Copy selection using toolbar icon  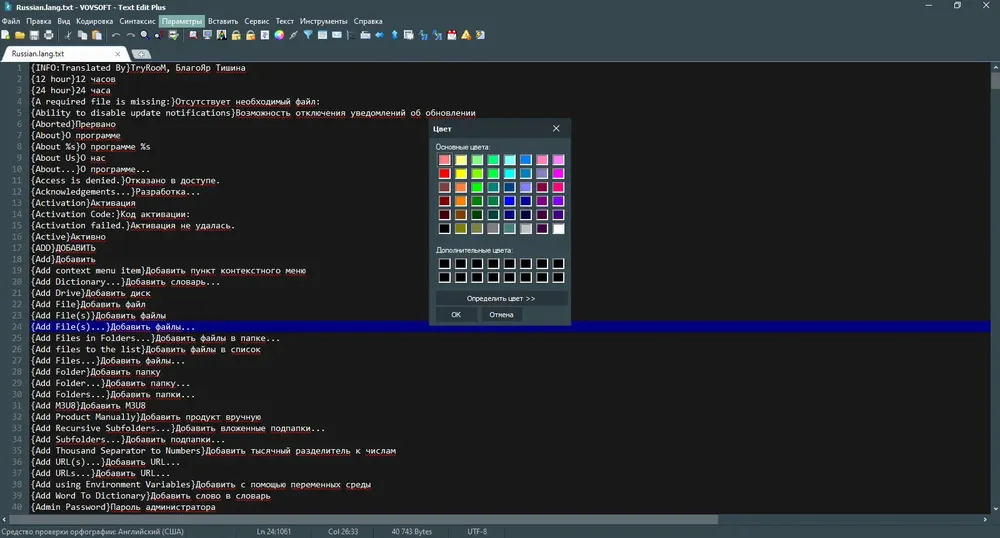click(82, 35)
